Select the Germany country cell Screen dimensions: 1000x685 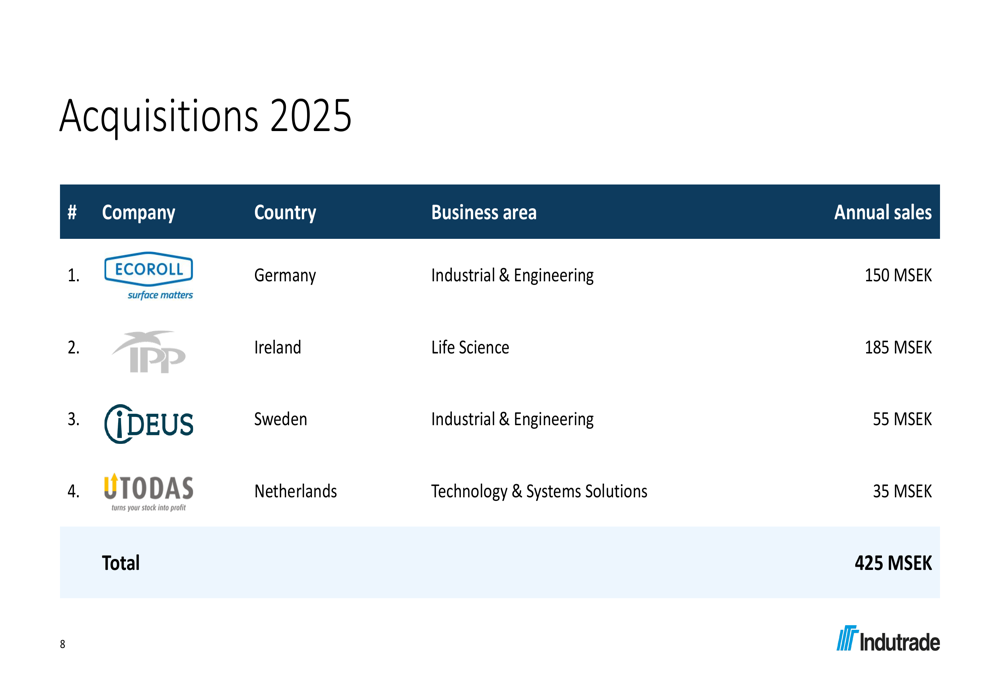[x=285, y=276]
